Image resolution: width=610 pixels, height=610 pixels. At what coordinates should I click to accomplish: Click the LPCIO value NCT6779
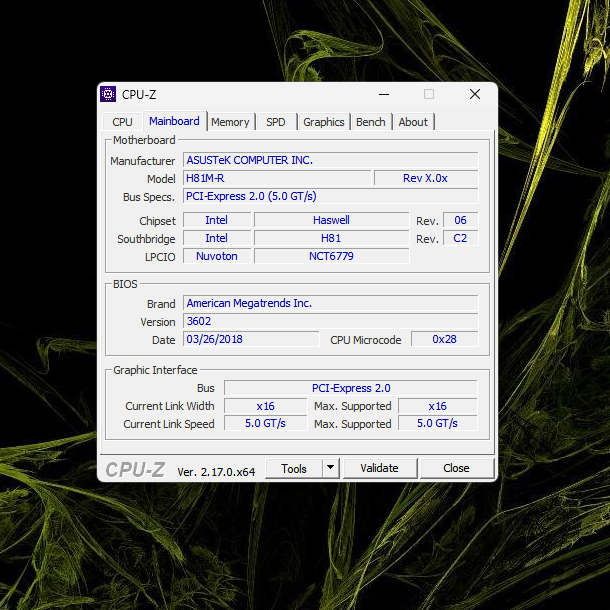tap(331, 256)
